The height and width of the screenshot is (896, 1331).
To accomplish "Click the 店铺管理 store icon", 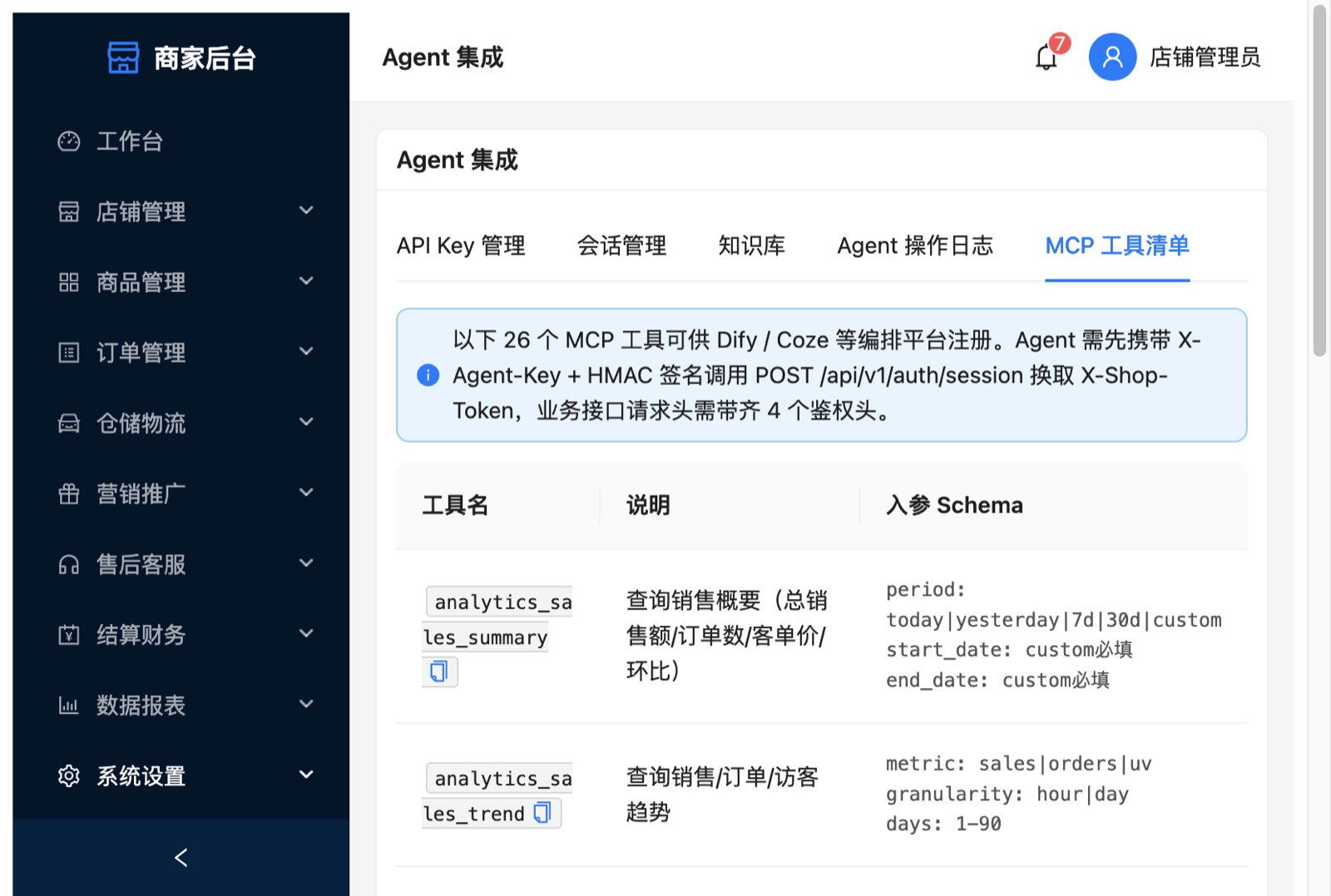I will (x=69, y=211).
